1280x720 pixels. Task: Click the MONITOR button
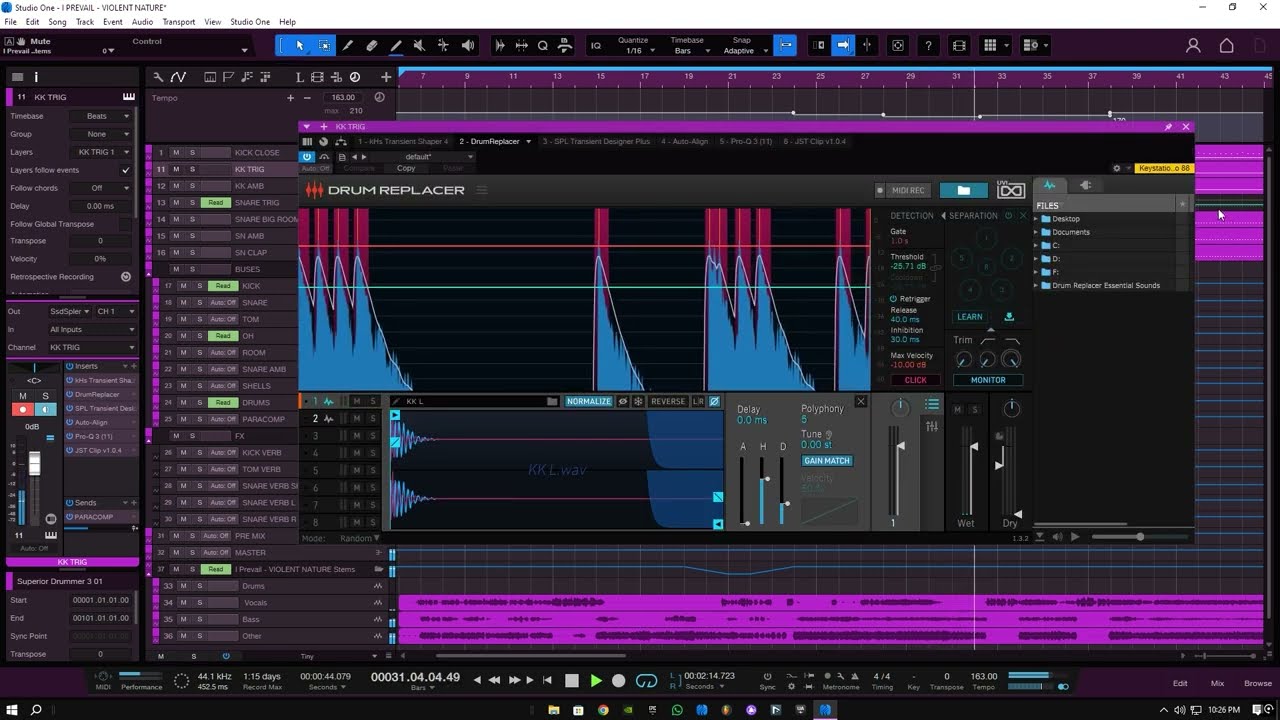(x=988, y=380)
